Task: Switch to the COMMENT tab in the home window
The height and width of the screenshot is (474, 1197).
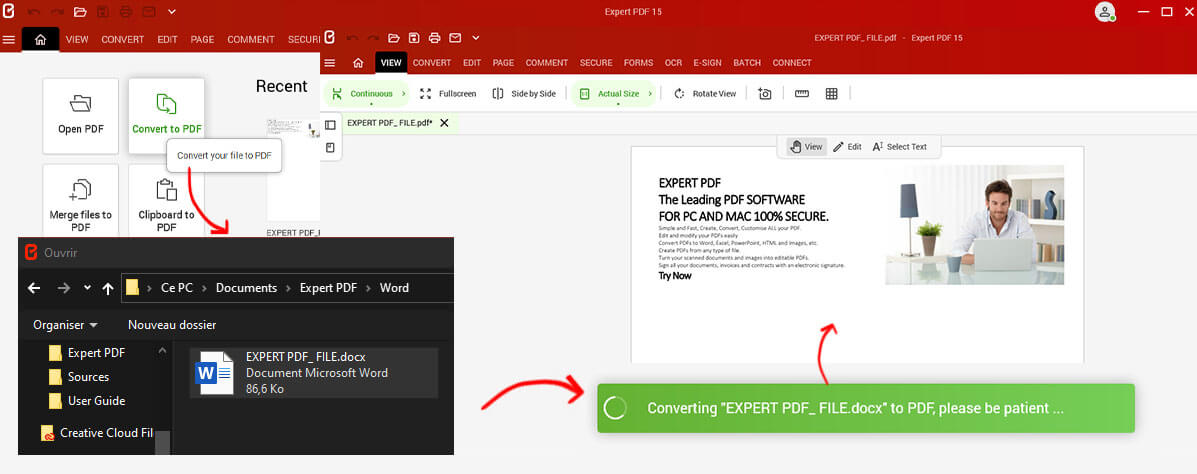Action: click(250, 40)
